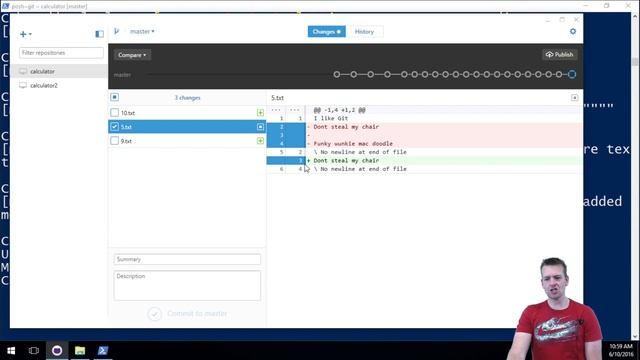Check the 10.txt file checkbox
This screenshot has width=640, height=360.
[115, 113]
